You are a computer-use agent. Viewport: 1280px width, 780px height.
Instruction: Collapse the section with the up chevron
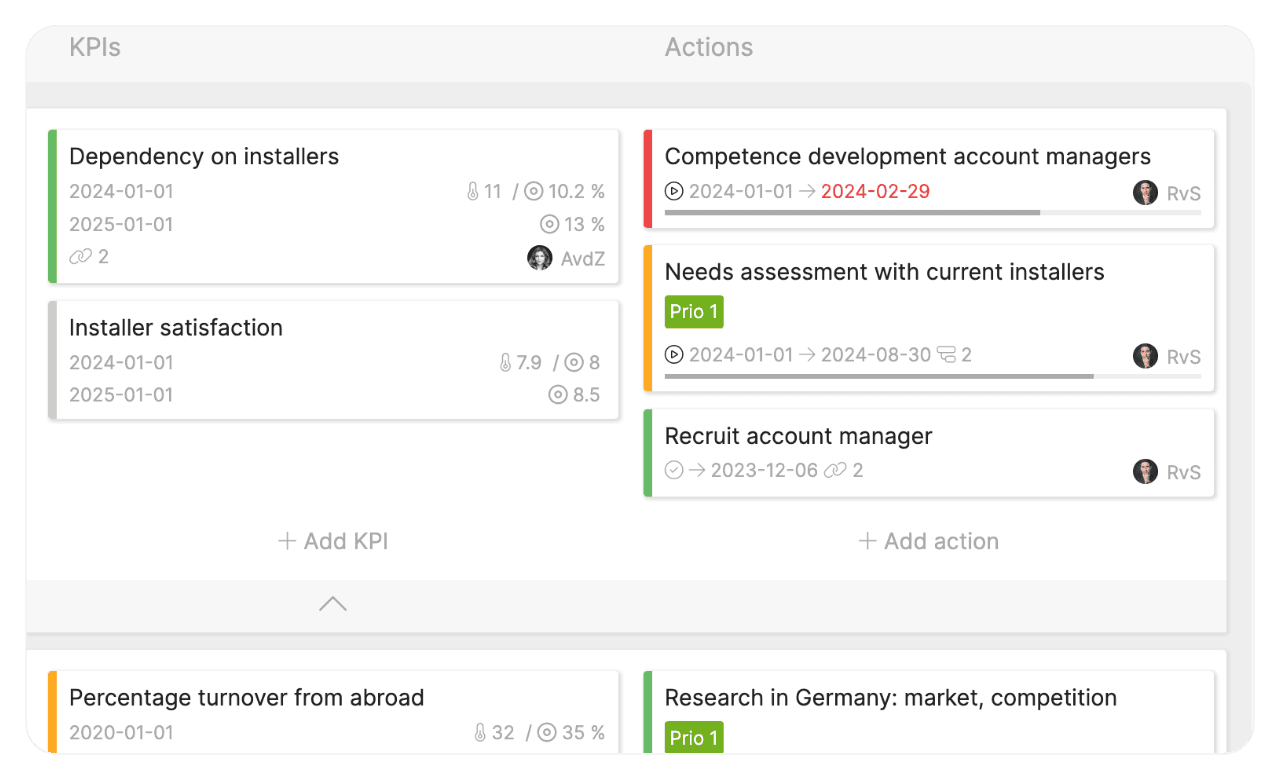pyautogui.click(x=332, y=604)
